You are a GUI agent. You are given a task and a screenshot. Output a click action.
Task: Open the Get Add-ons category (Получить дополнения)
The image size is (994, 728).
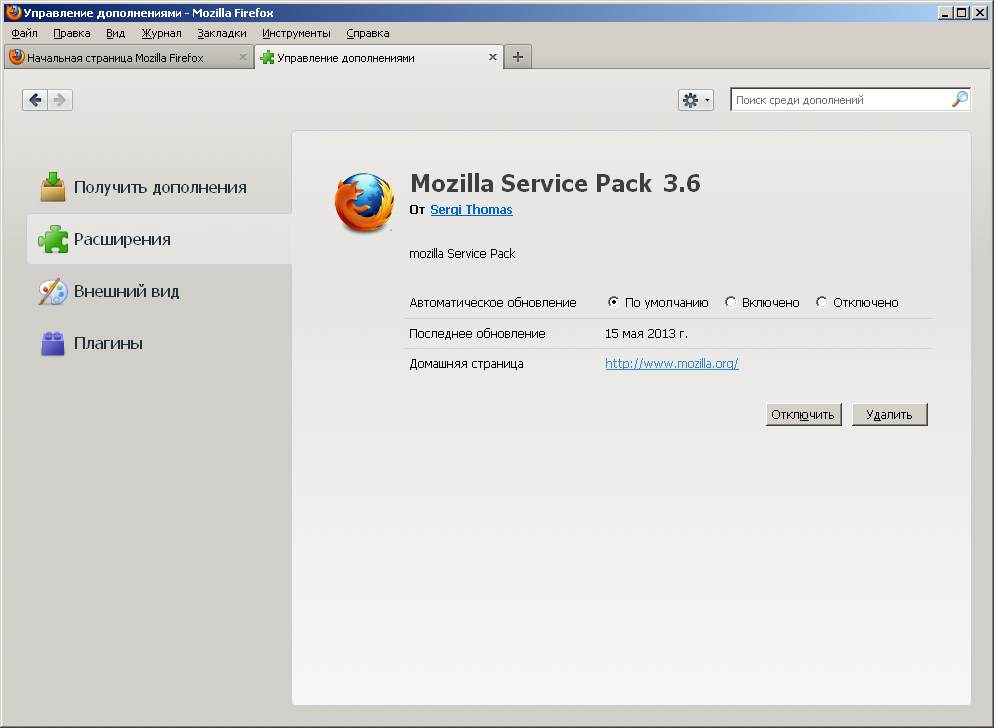coord(158,187)
